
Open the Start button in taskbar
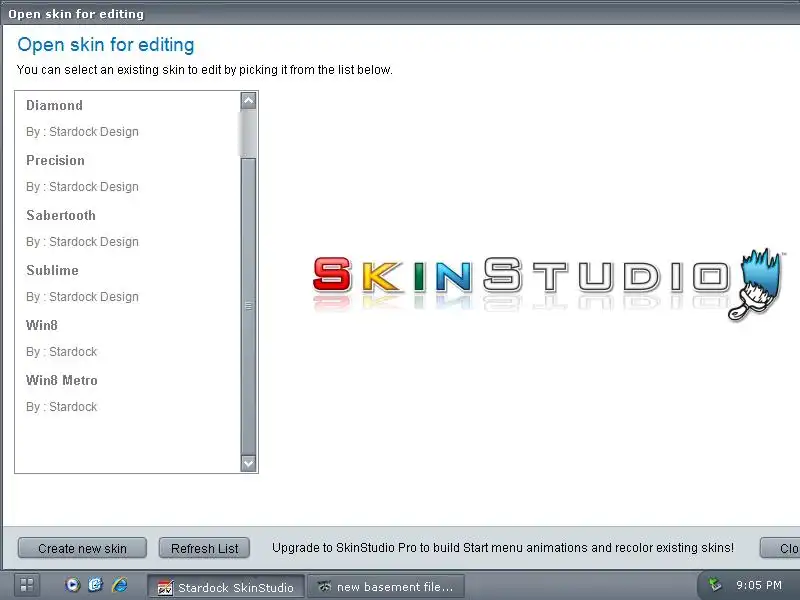27,585
